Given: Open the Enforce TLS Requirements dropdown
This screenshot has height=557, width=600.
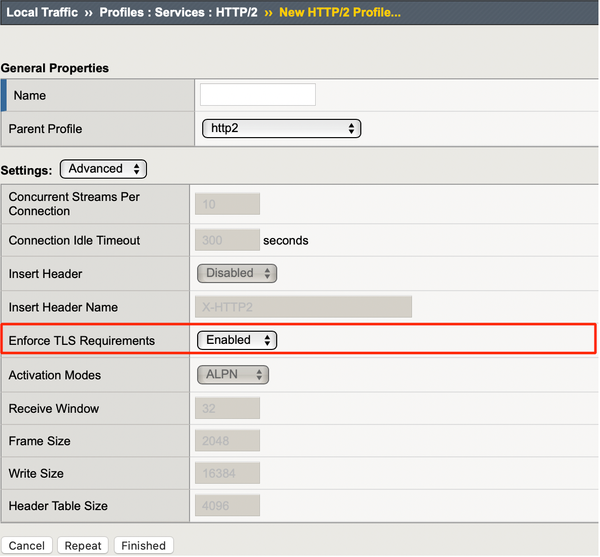Looking at the screenshot, I should click(x=237, y=340).
